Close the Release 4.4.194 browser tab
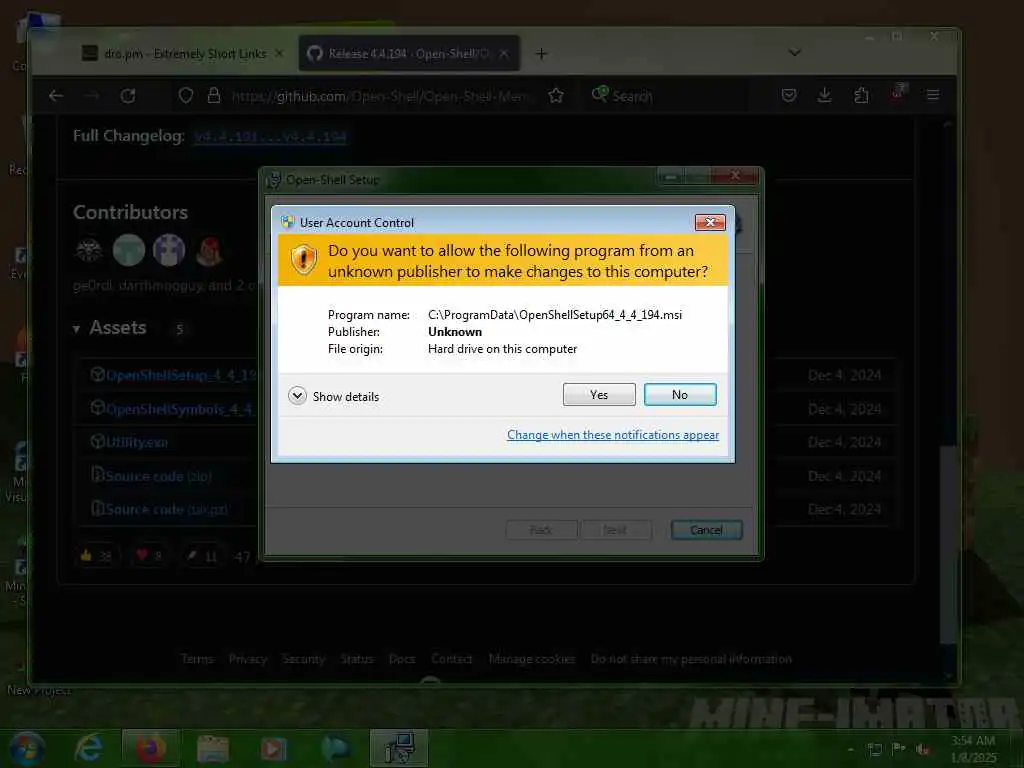The width and height of the screenshot is (1024, 768). pos(504,54)
